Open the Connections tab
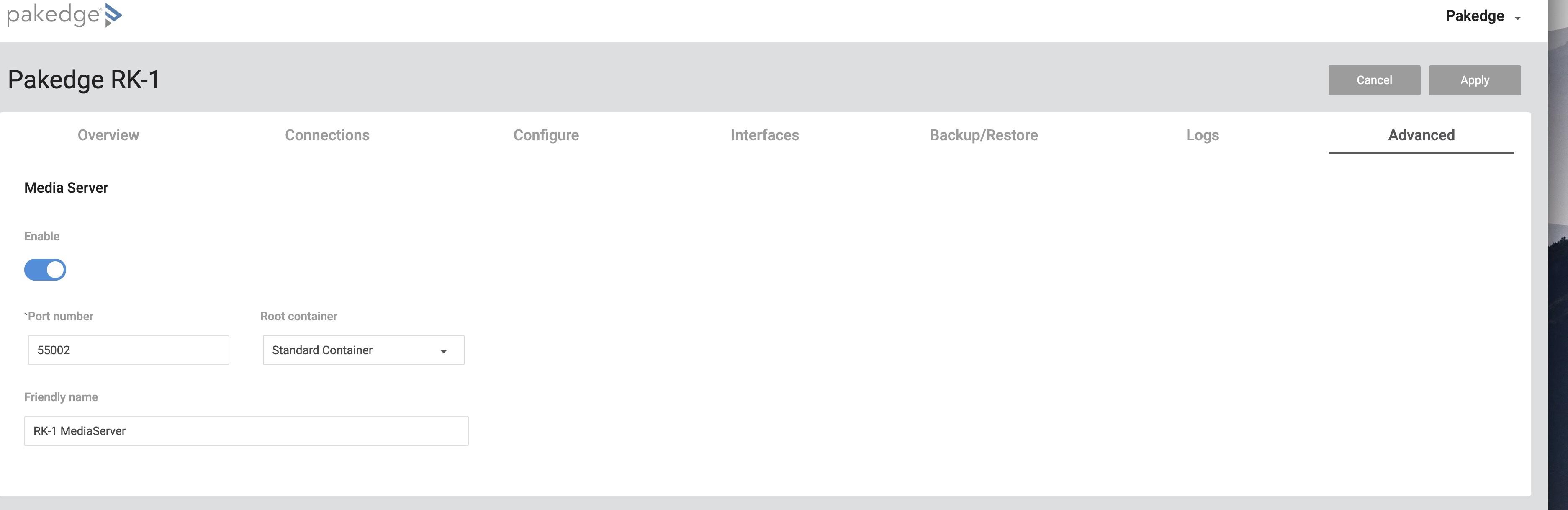The height and width of the screenshot is (510, 1568). 327,135
